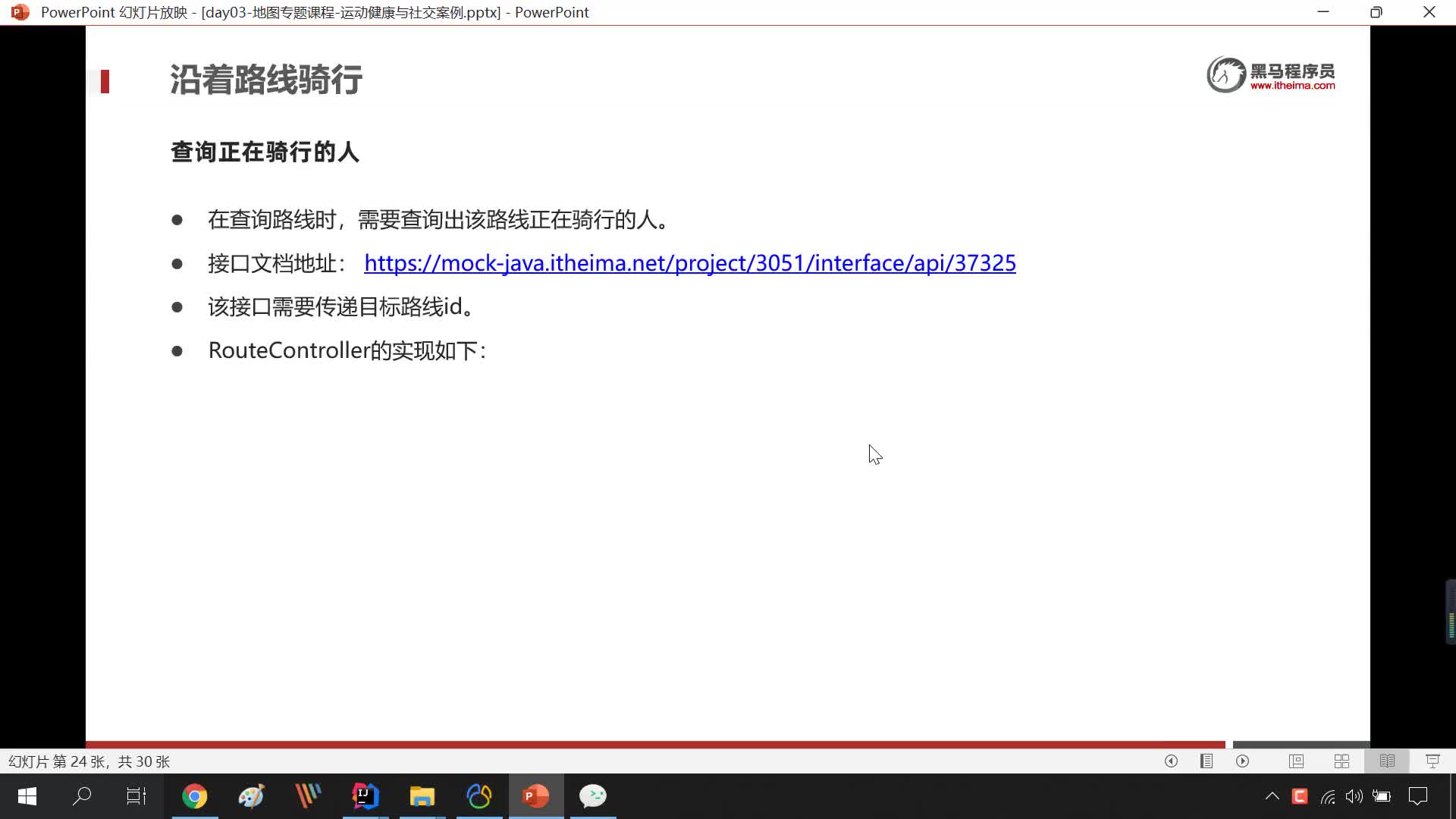This screenshot has height=819, width=1456.
Task: Click the show desktop strip at taskbar end
Action: click(1453, 796)
